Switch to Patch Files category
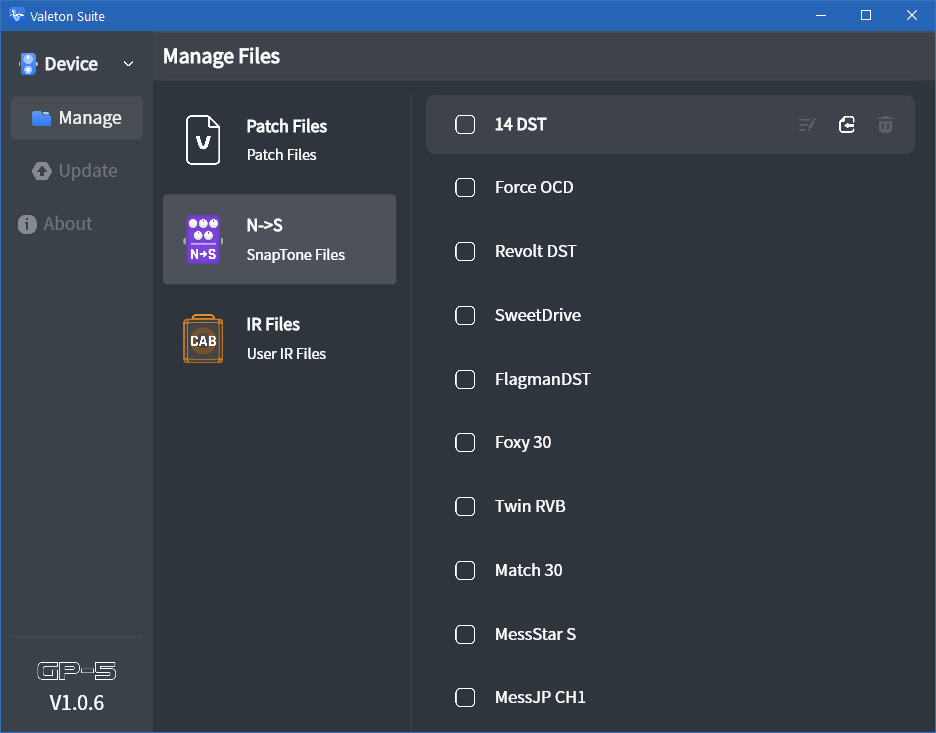Screen dimensions: 936x733 click(x=279, y=140)
